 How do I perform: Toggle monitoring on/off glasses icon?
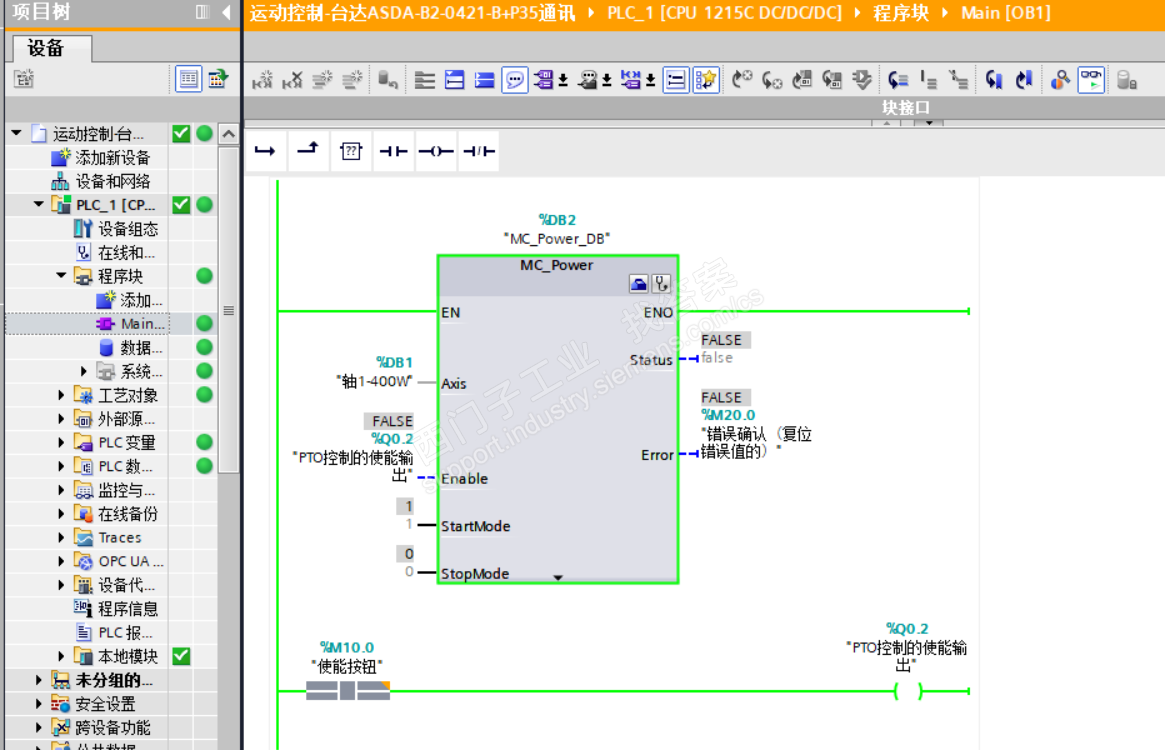tap(1091, 80)
